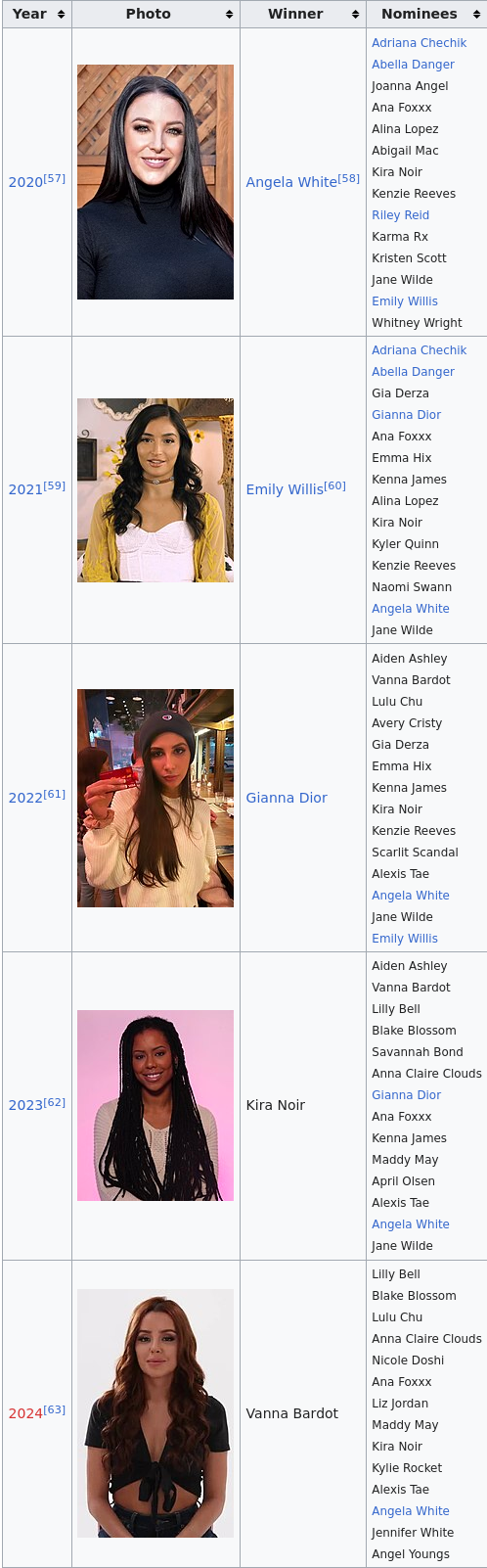Click the 2020 year link
Viewport: 487px width, 1568px height.
pos(25,183)
